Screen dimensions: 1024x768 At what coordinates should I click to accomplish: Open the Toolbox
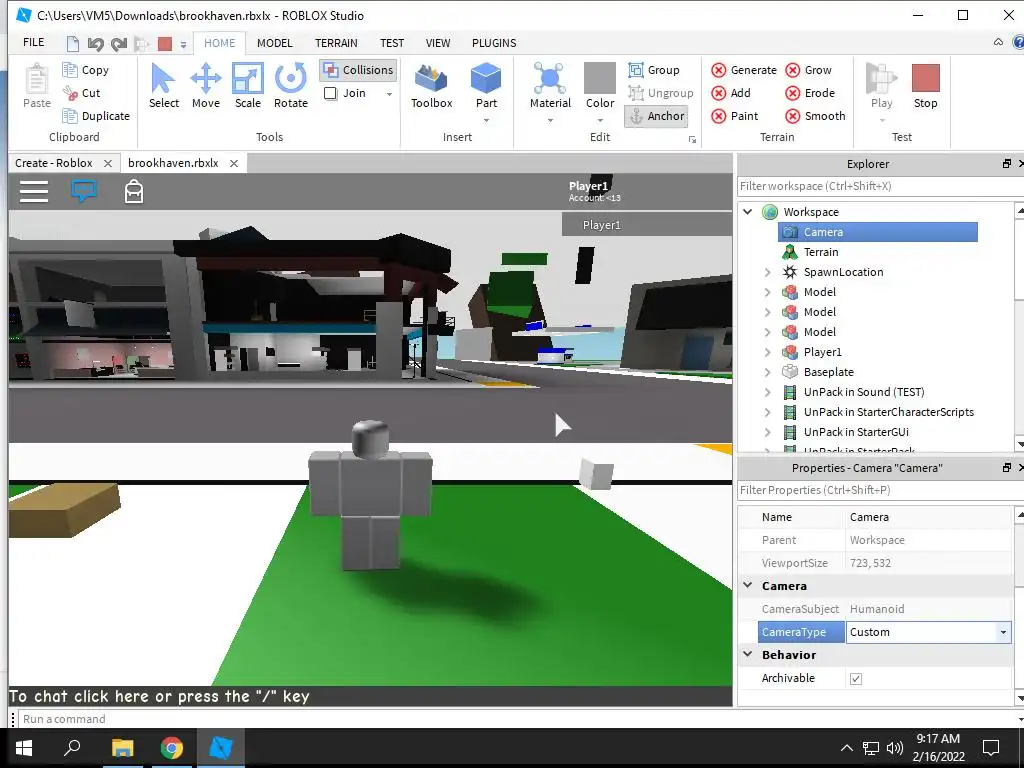(x=432, y=86)
